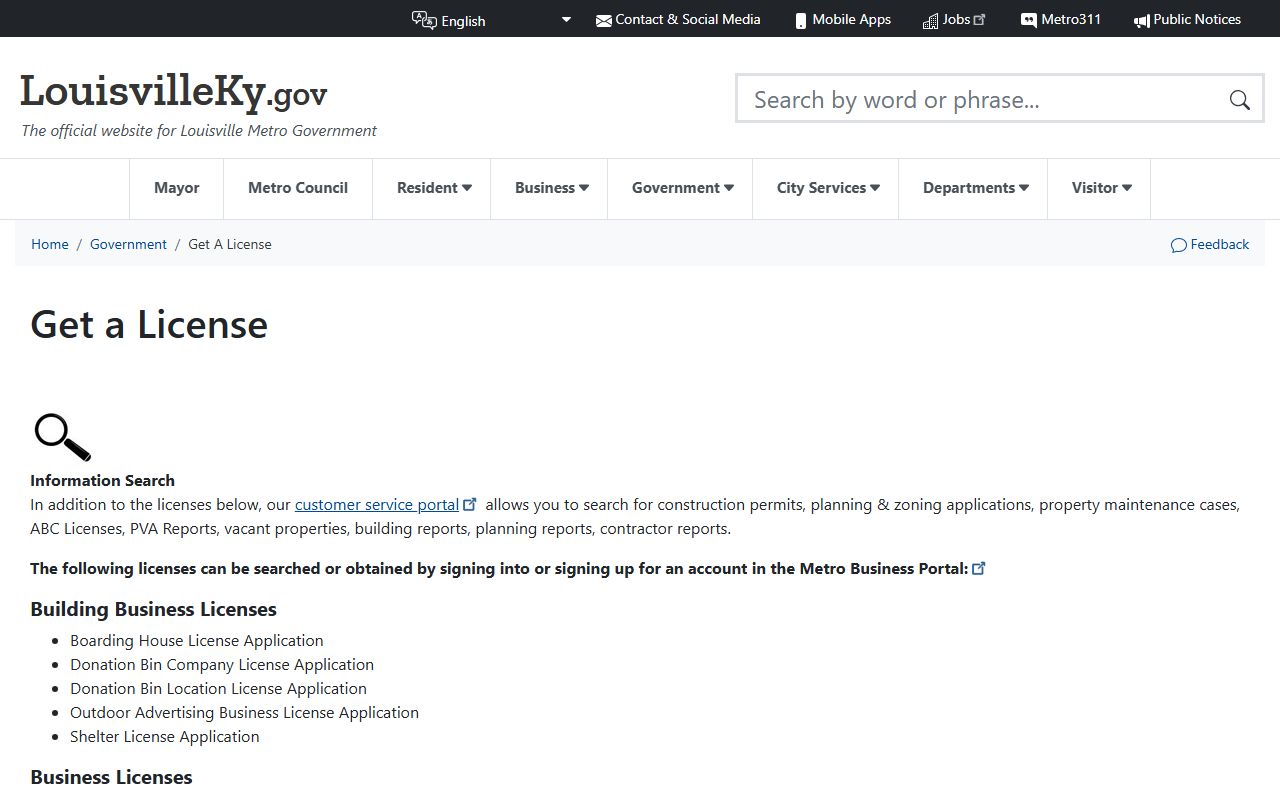Open the customer service portal link
Image resolution: width=1280 pixels, height=800 pixels.
(376, 505)
